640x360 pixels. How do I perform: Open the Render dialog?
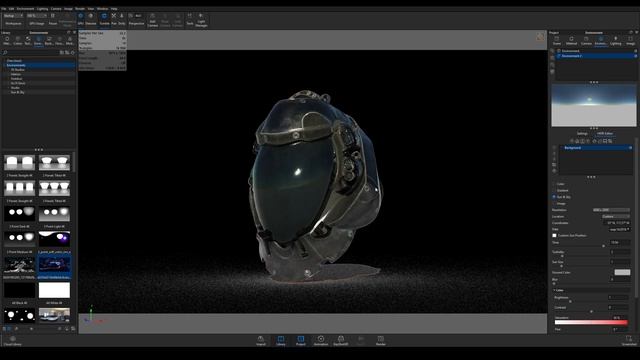[381, 340]
